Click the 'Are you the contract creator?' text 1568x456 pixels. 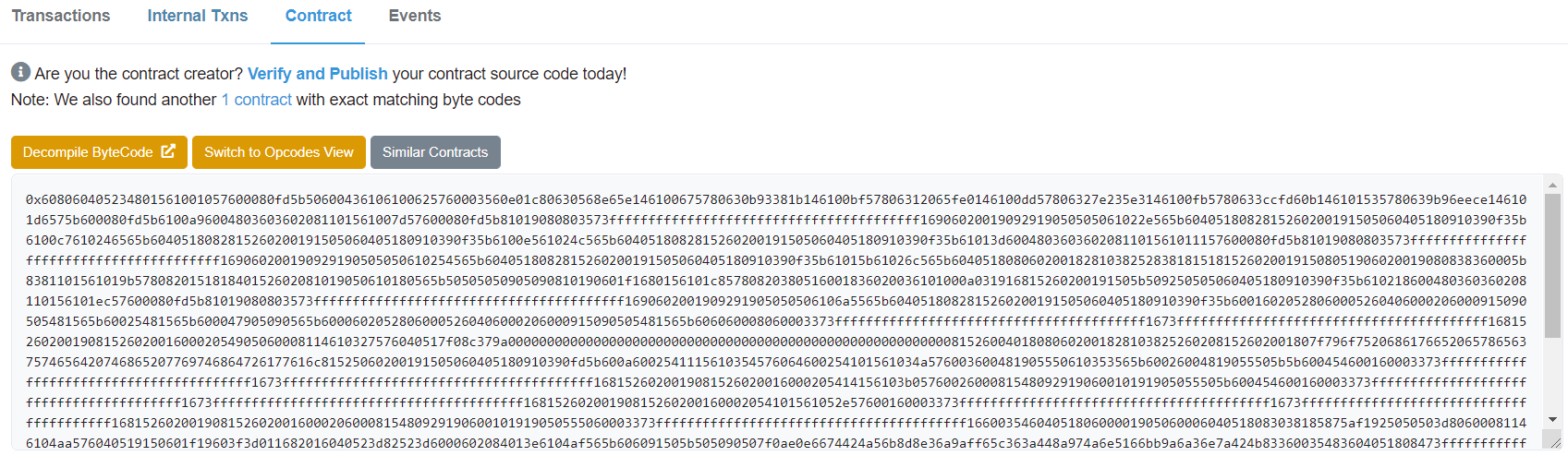click(x=139, y=74)
